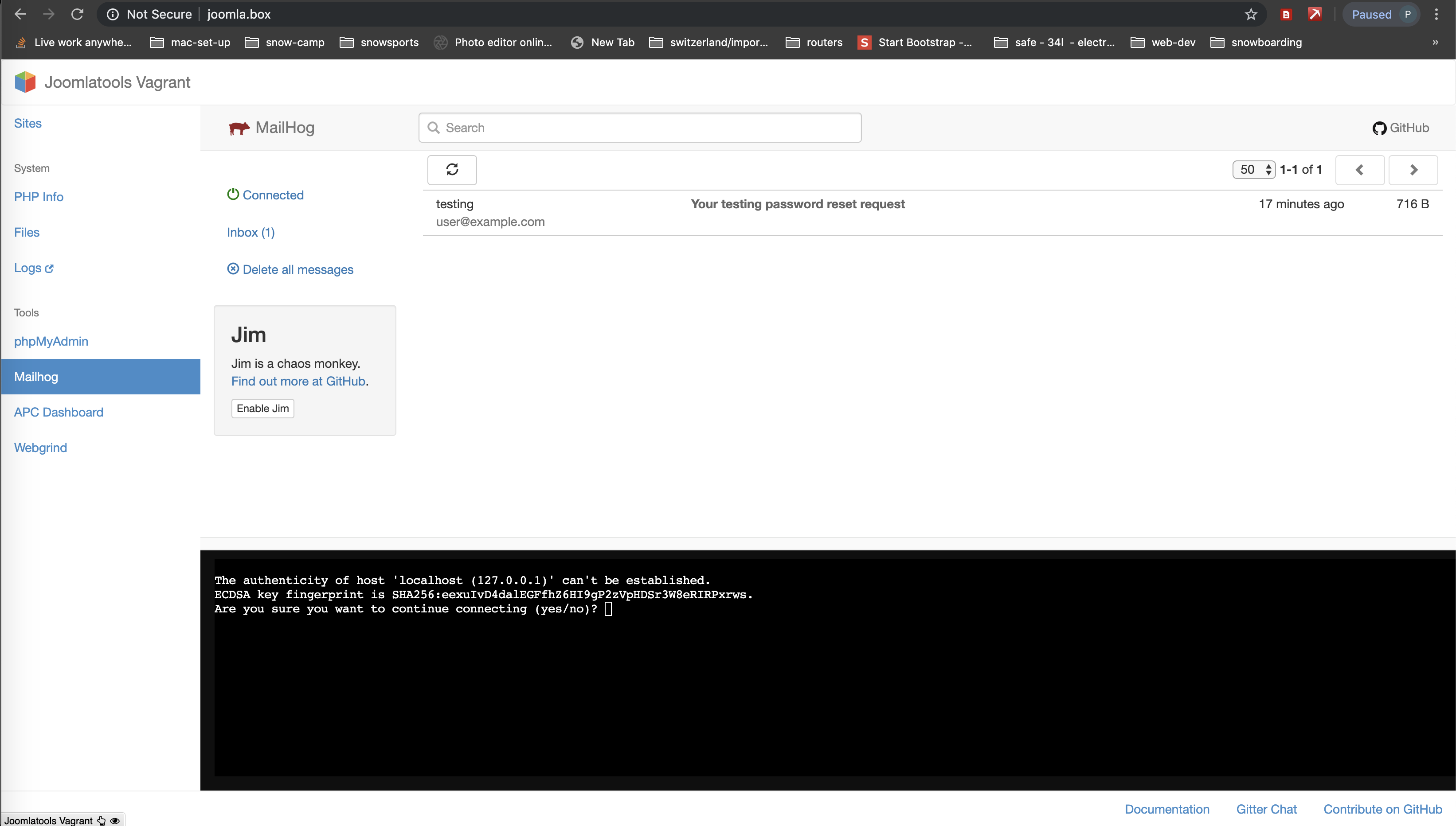The image size is (1456, 826).
Task: Click the Joomlatools Vagrant cube logo
Action: pos(25,82)
